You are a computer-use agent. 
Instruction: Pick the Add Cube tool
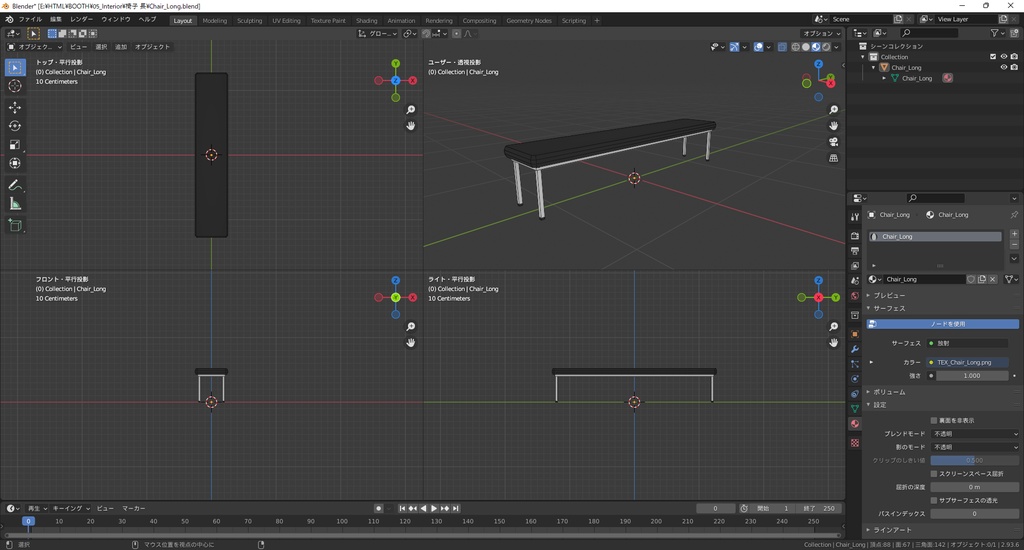(x=15, y=226)
